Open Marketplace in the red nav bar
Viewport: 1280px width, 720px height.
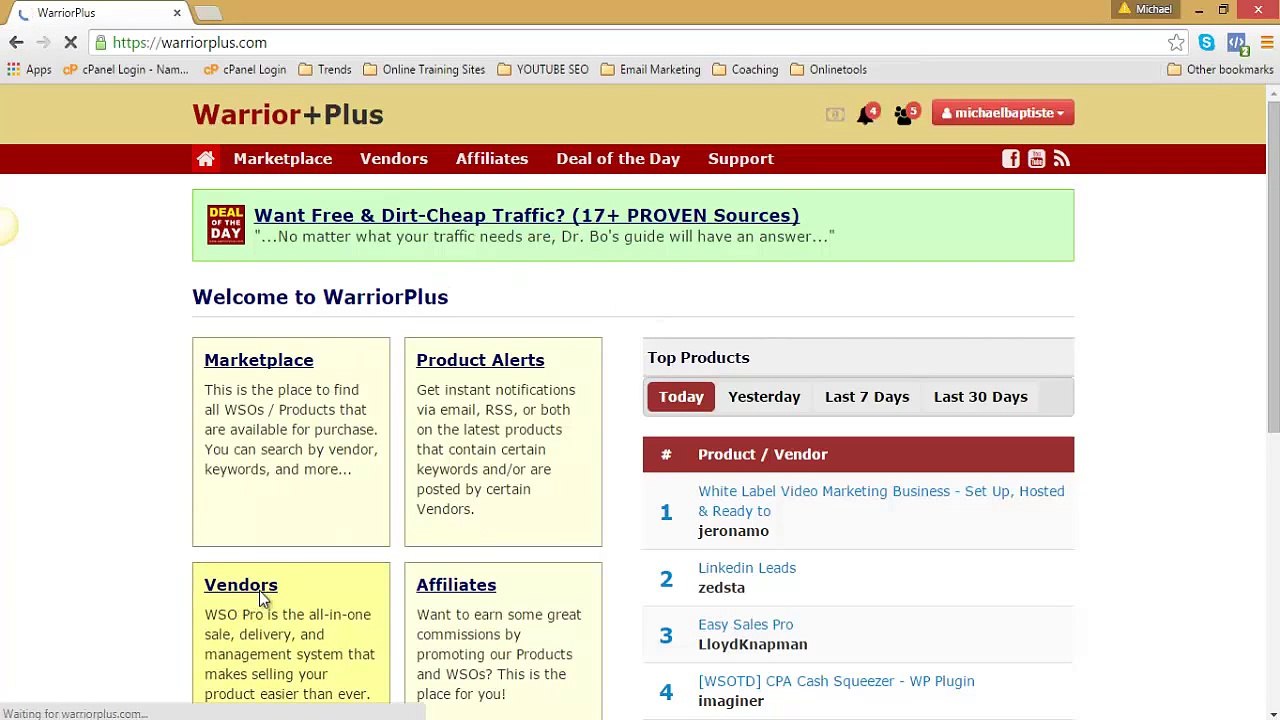pyautogui.click(x=283, y=159)
